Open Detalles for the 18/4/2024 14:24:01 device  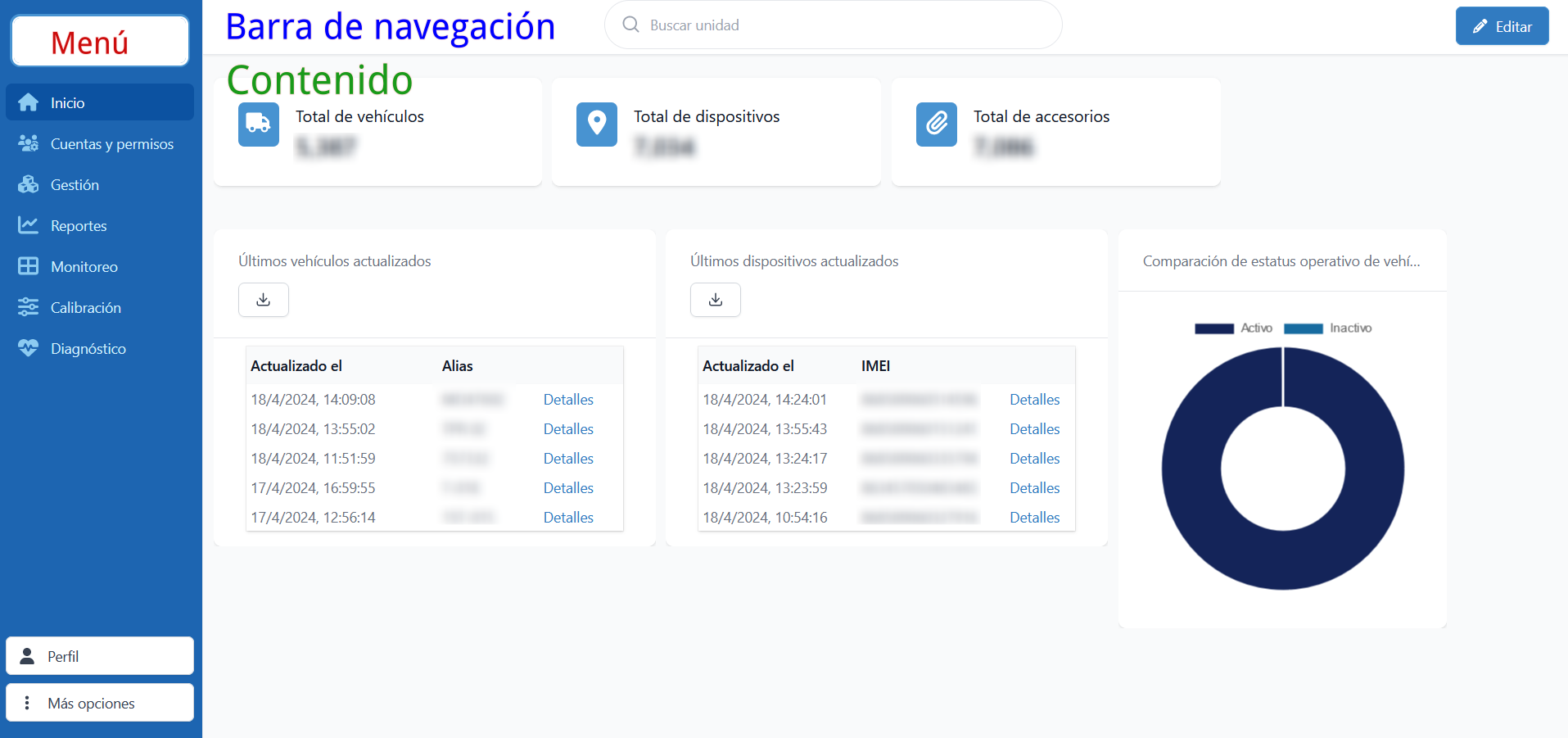coord(1034,399)
